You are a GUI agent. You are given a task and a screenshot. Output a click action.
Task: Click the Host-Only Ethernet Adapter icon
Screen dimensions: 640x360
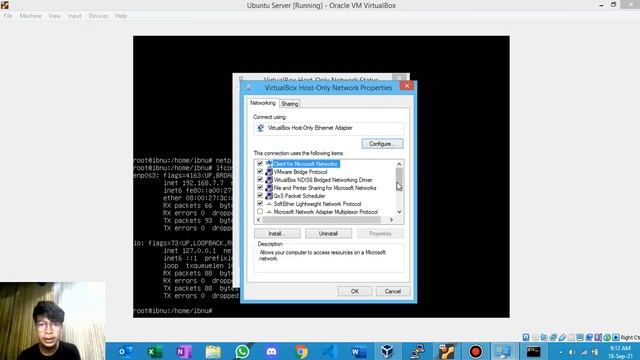pyautogui.click(x=260, y=128)
